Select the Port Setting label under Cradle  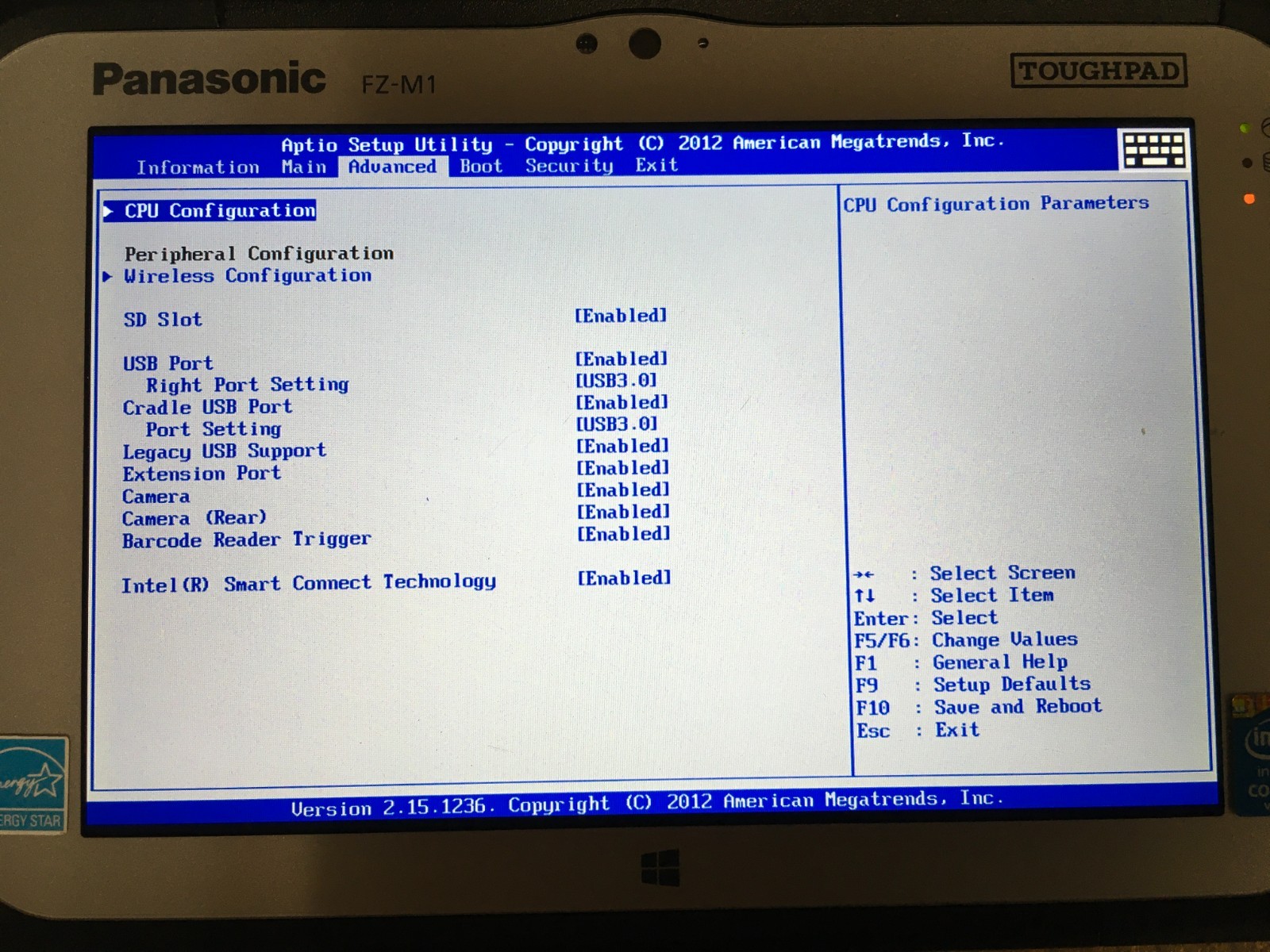click(213, 429)
